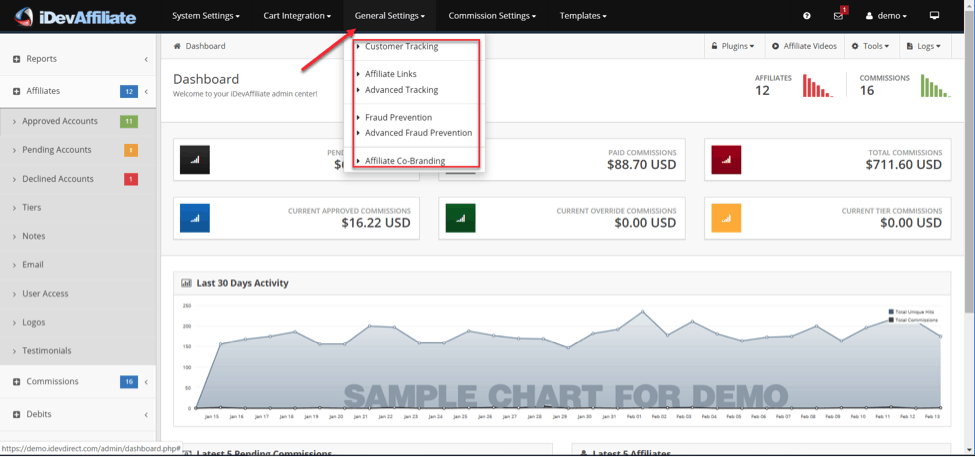Click the red Total Commissions stat icon
The height and width of the screenshot is (457, 975).
click(726, 160)
